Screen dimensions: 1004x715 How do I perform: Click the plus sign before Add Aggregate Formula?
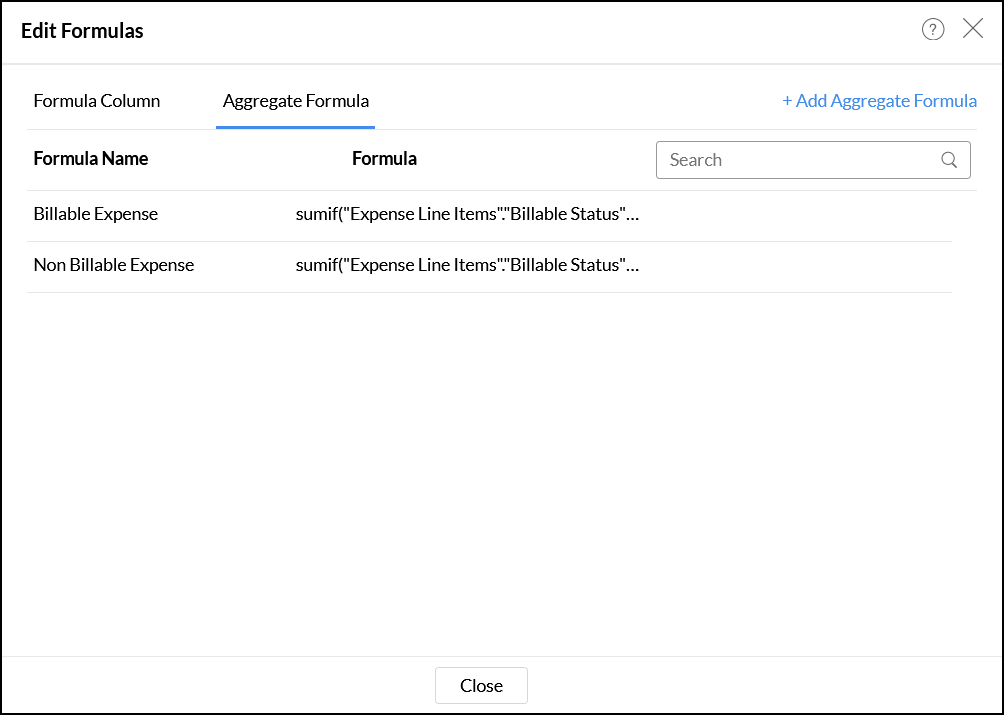point(787,101)
